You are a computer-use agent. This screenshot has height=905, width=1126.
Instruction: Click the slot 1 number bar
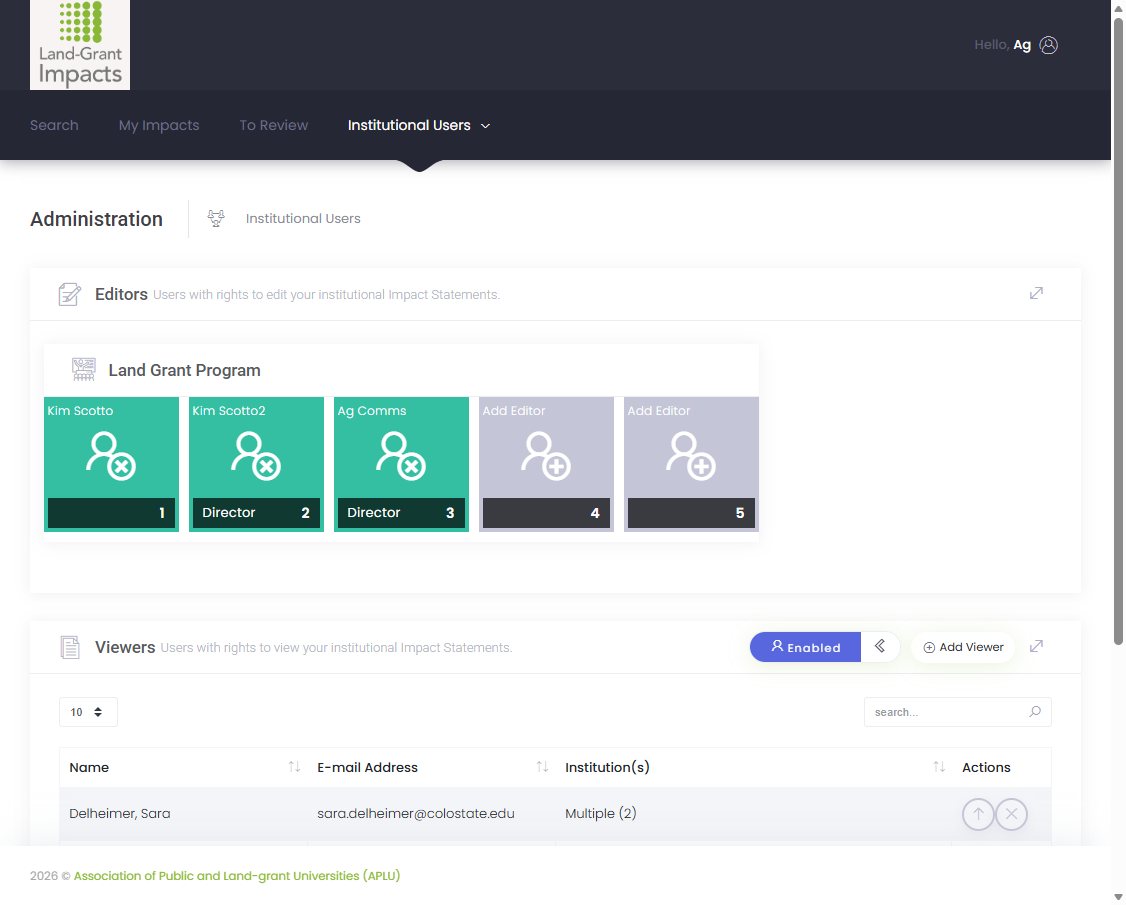[x=111, y=513]
